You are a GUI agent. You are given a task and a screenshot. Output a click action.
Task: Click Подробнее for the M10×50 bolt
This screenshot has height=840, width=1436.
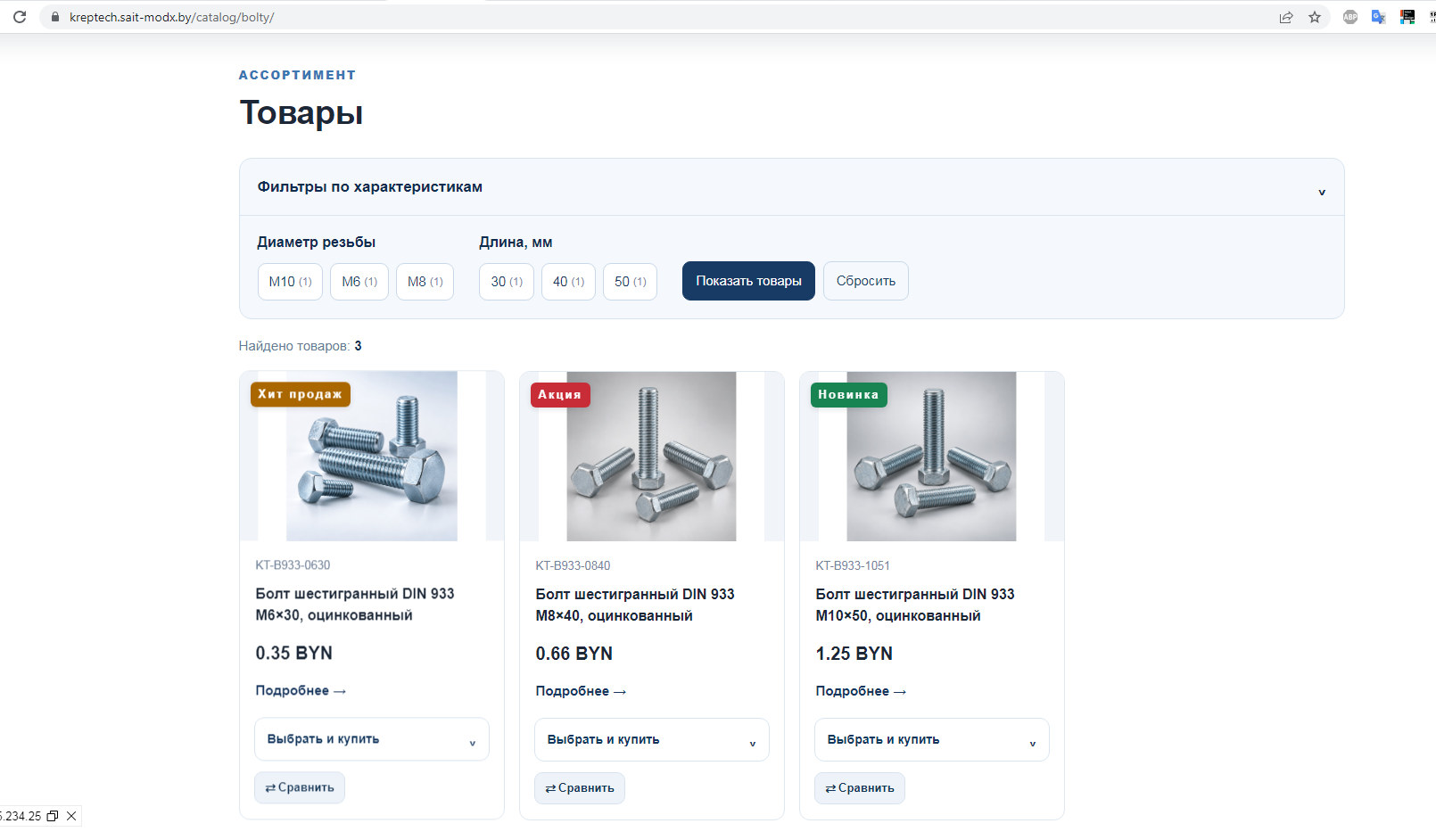tap(861, 691)
